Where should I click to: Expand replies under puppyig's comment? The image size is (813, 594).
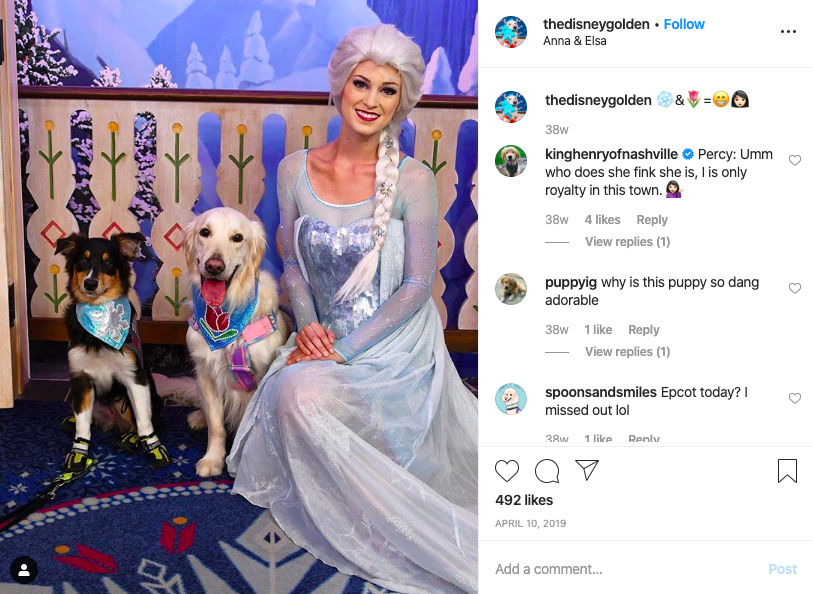tap(627, 351)
